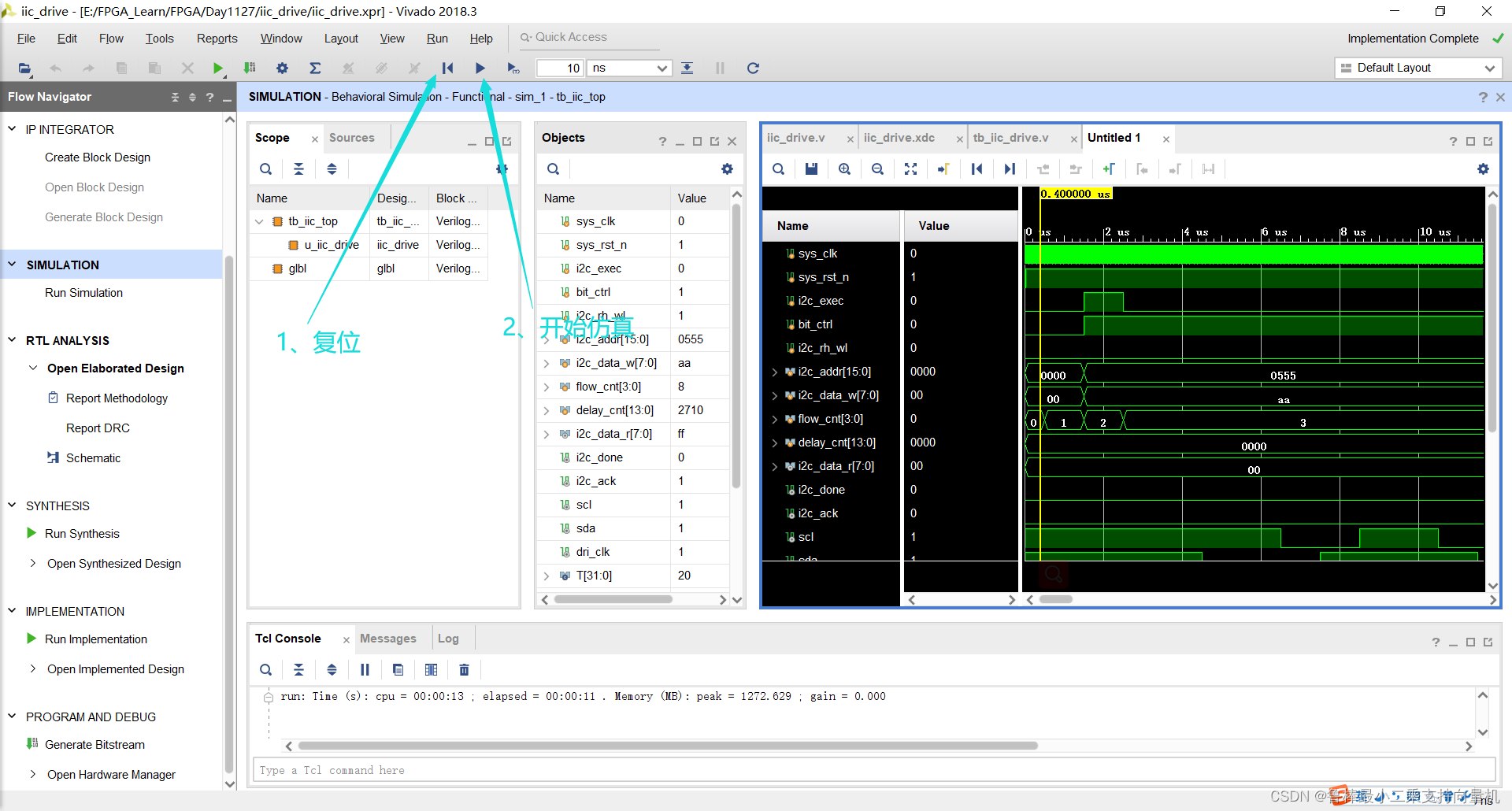Click Go to Last Time waveform icon
The height and width of the screenshot is (811, 1512).
[1010, 169]
